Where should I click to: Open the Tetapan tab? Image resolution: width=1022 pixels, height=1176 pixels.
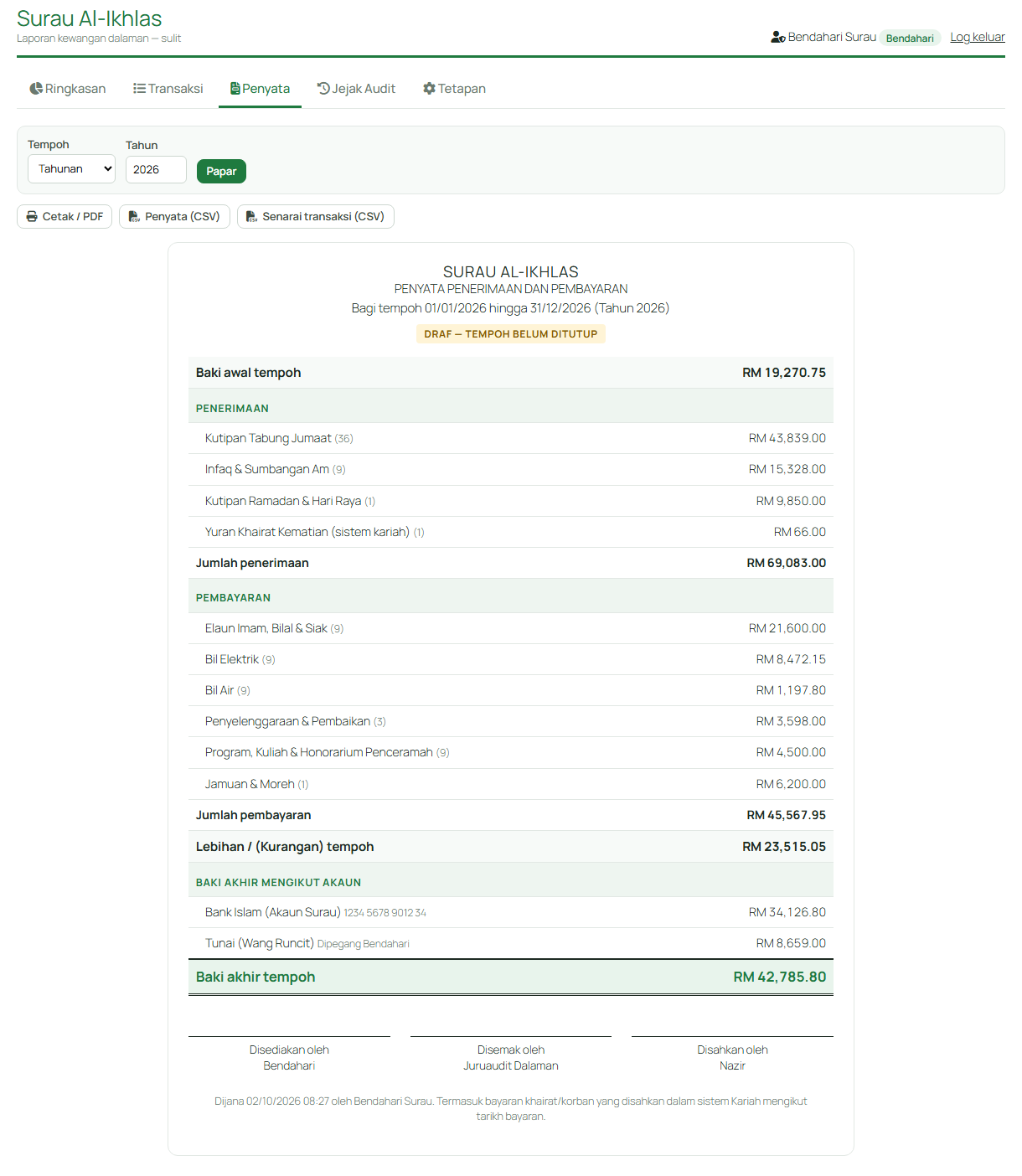454,89
